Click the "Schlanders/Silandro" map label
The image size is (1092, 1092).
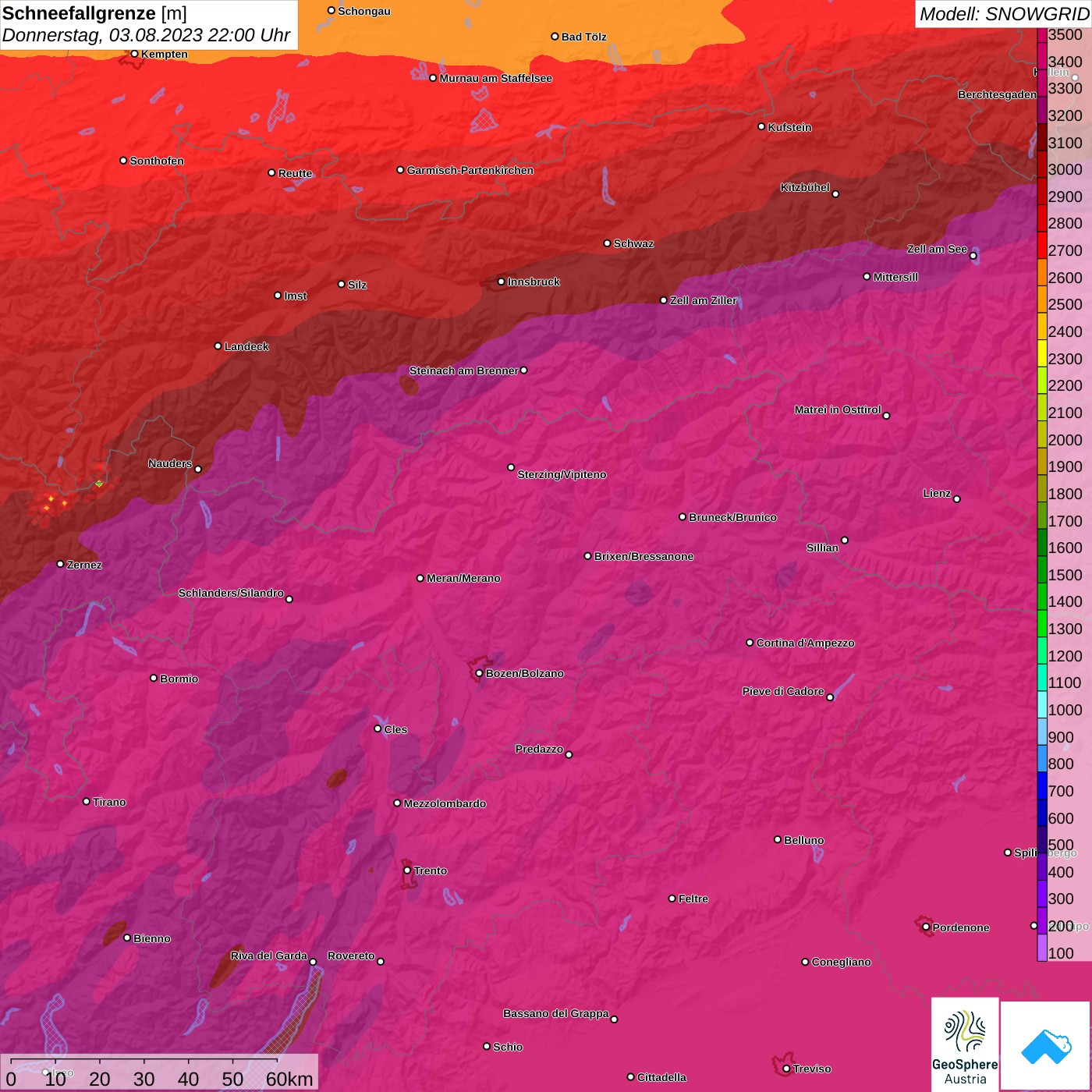click(x=231, y=593)
